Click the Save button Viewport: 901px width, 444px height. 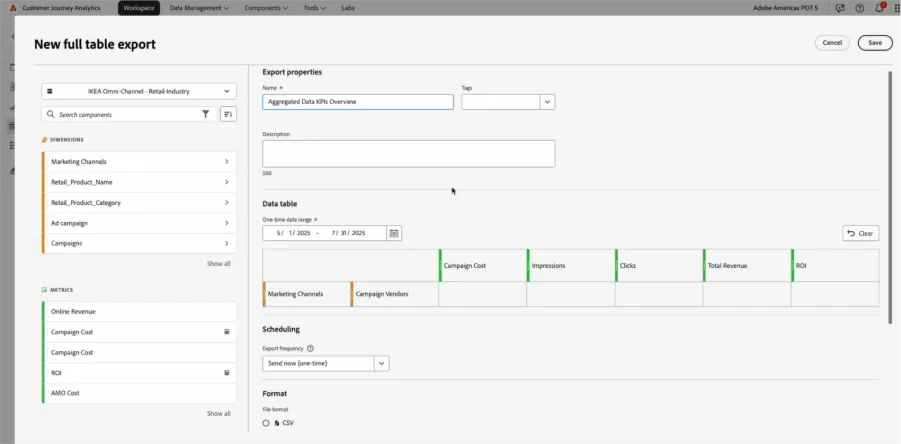point(875,43)
